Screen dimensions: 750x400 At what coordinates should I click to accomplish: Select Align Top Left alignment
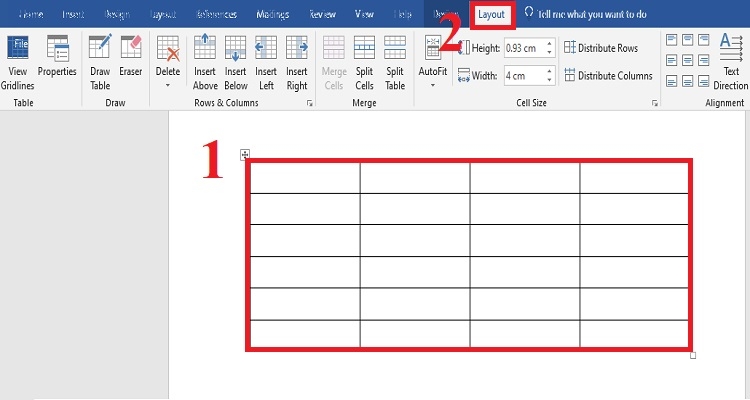pyautogui.click(x=672, y=40)
